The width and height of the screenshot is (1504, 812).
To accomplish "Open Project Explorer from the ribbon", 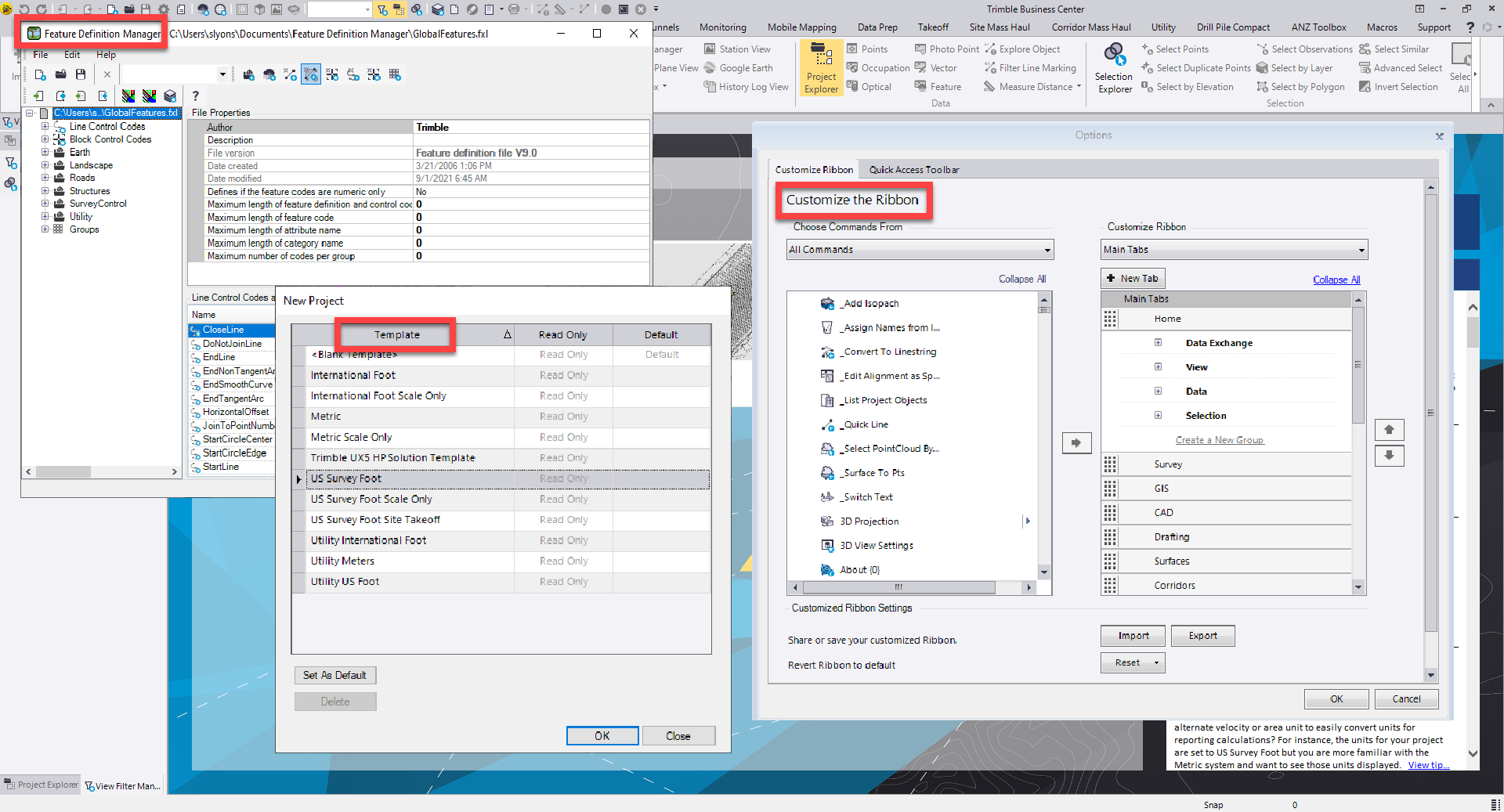I will (821, 68).
